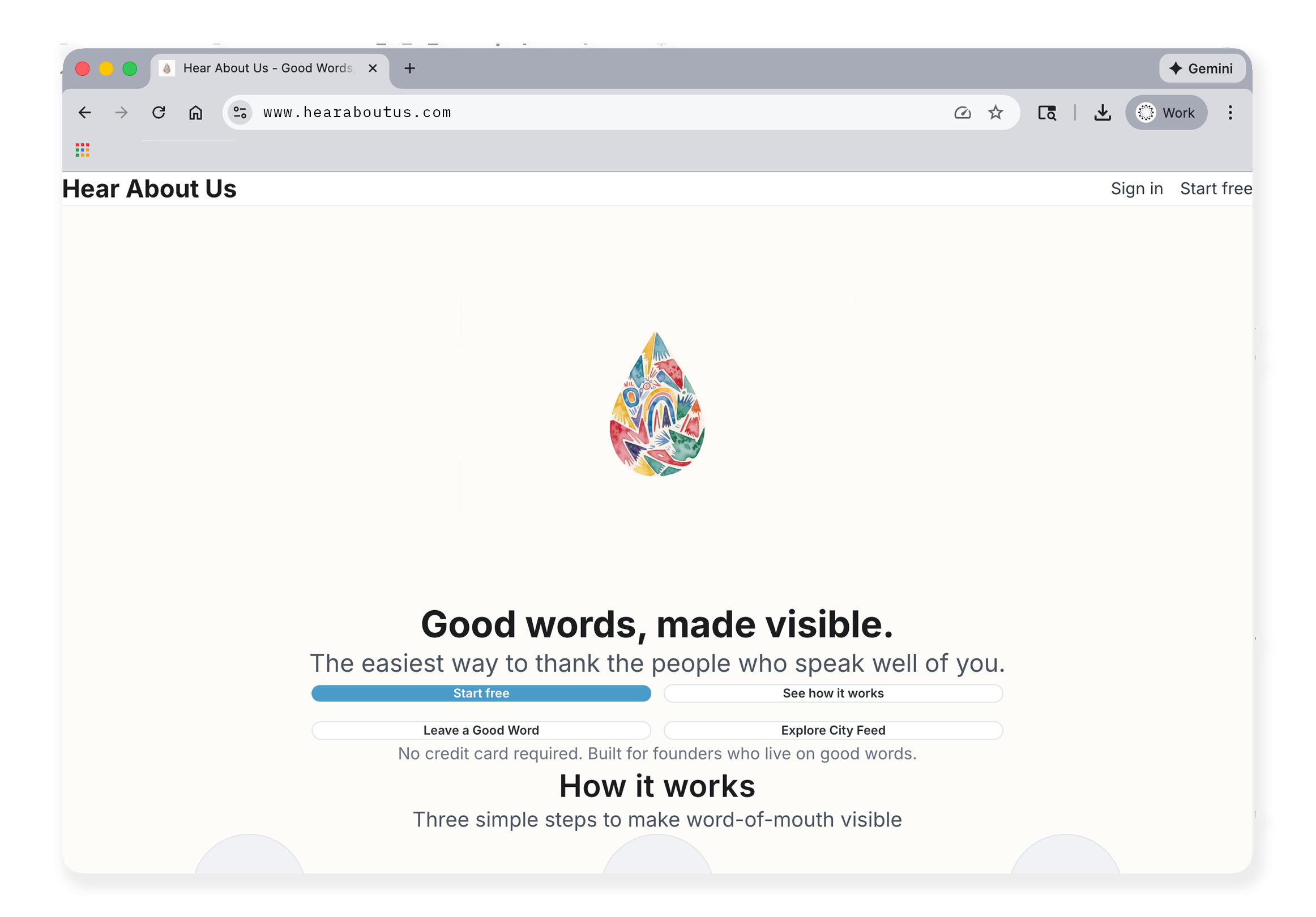1316x917 pixels.
Task: Open the apps grid in bookmarks bar
Action: click(83, 150)
